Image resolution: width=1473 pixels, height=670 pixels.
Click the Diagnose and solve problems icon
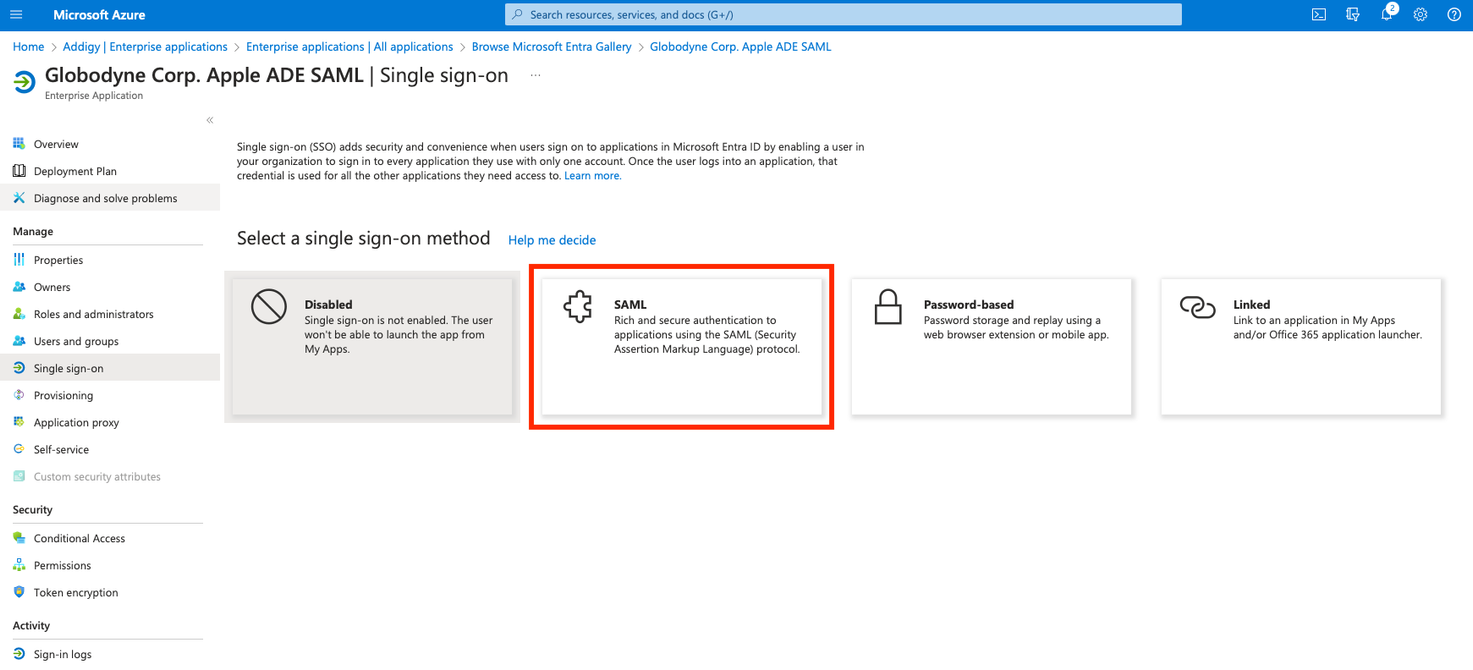(19, 198)
